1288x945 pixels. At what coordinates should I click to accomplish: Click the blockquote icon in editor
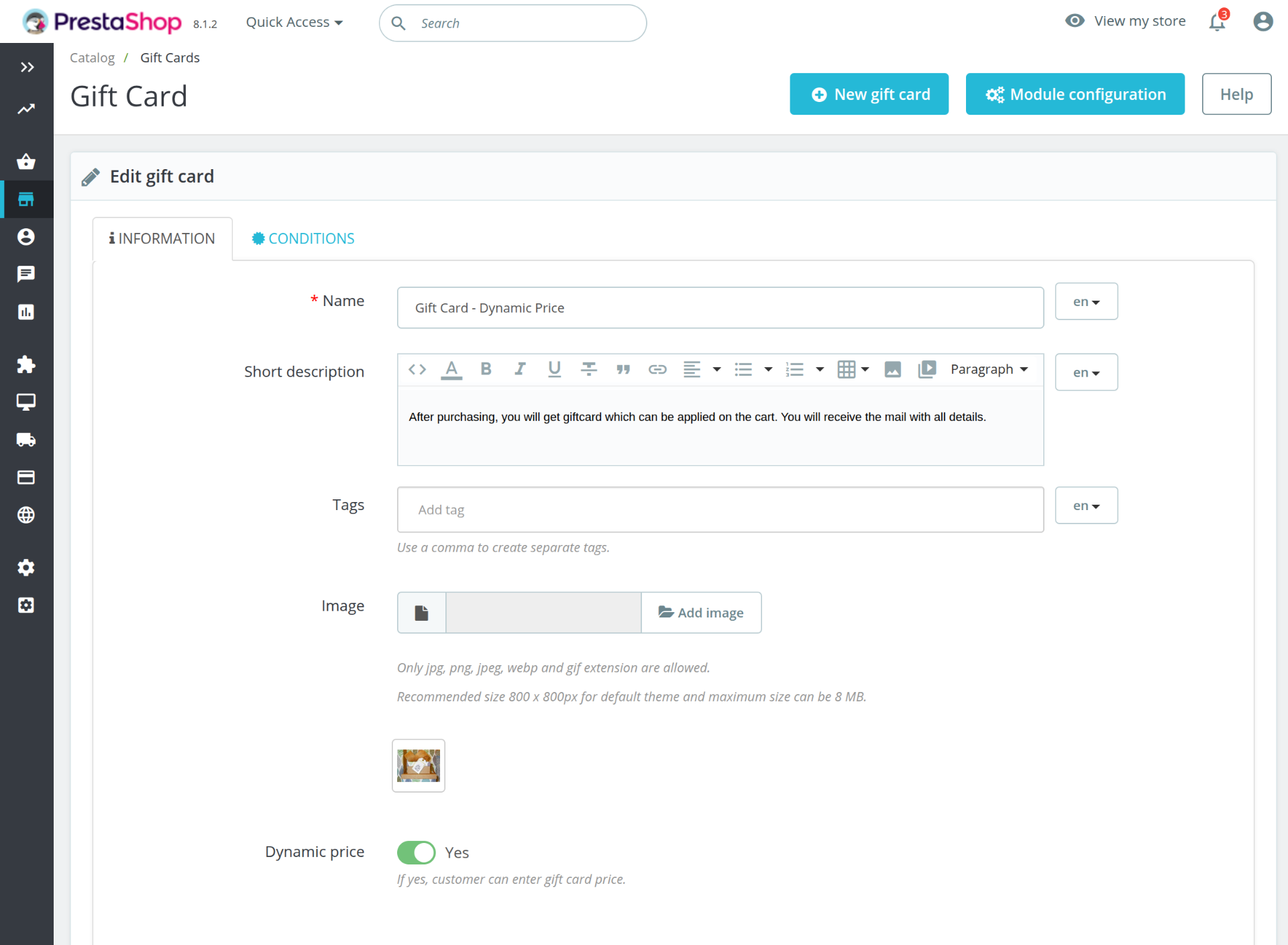point(623,369)
